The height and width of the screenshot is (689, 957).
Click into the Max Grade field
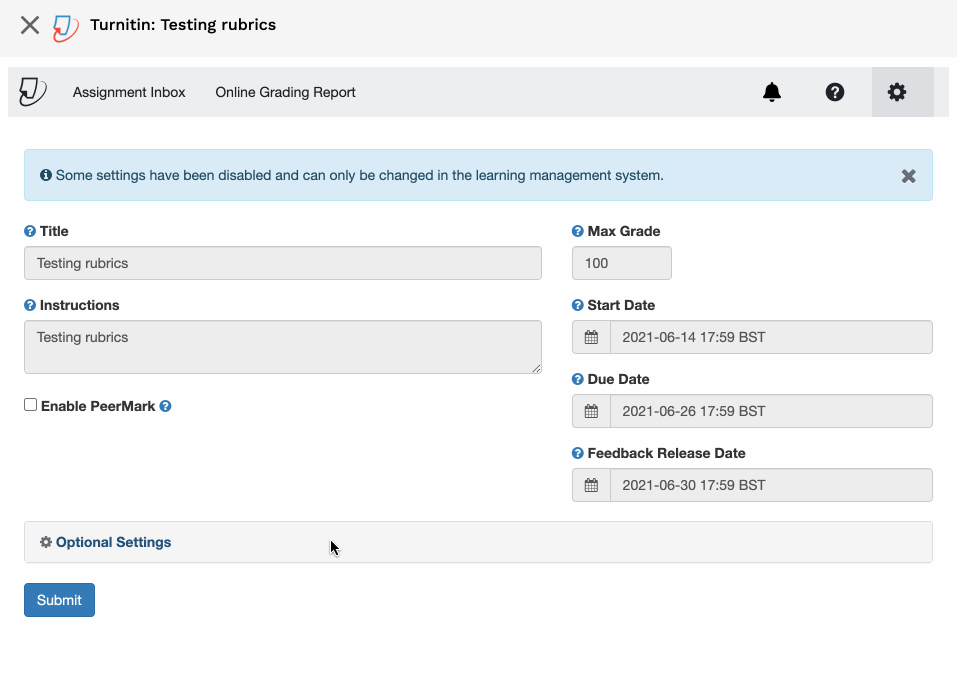click(x=621, y=263)
